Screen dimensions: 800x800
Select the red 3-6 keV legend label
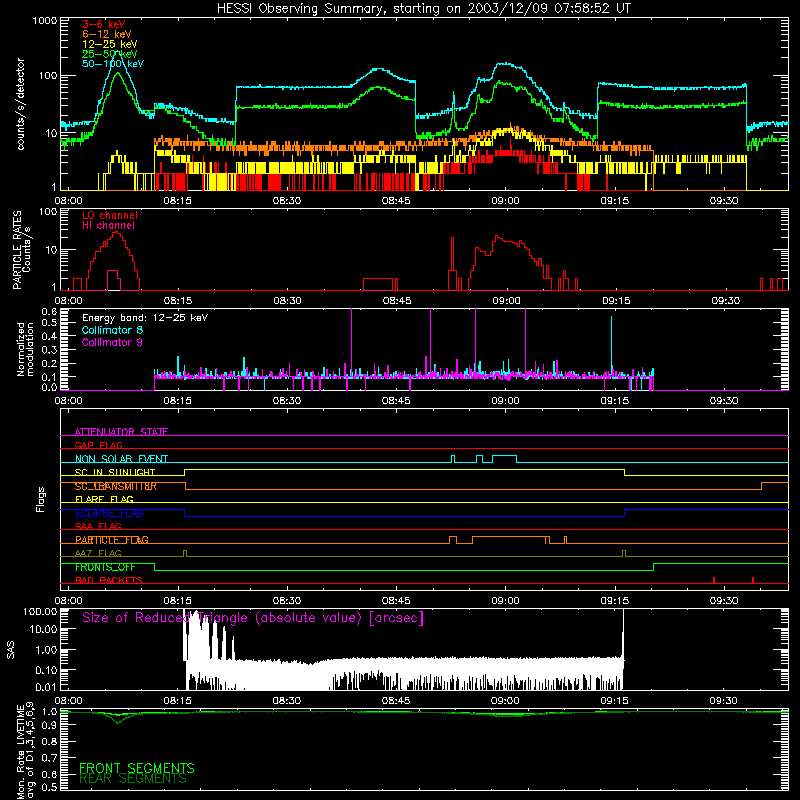[x=104, y=24]
